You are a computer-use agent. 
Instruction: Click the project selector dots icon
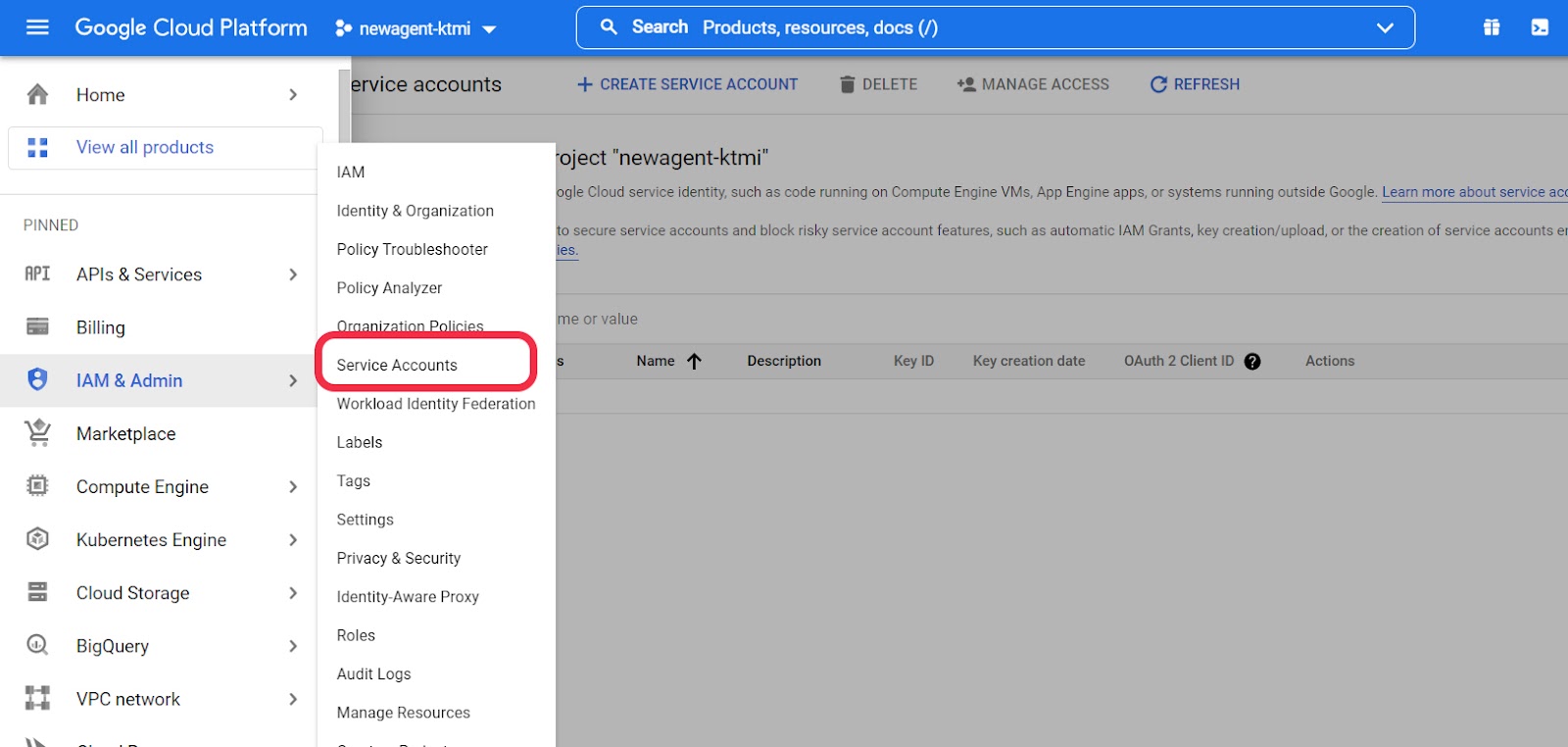pyautogui.click(x=343, y=28)
